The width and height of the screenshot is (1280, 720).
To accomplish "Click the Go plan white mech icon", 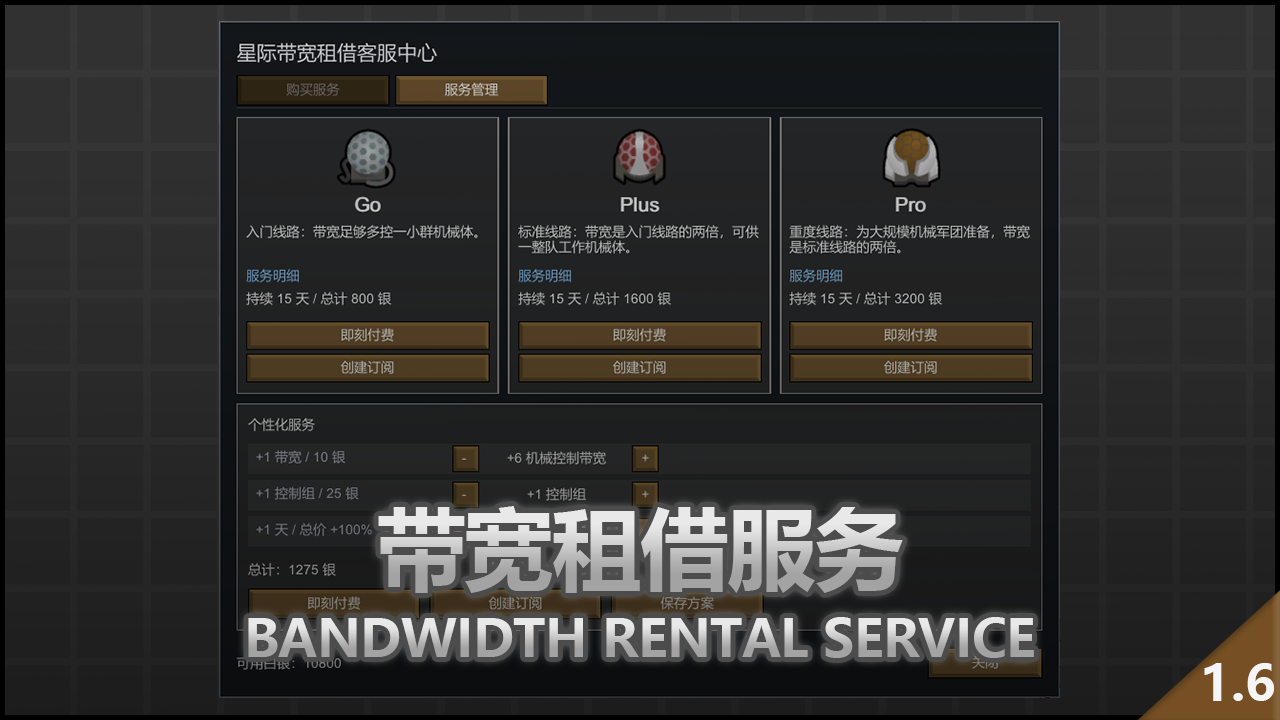I will click(x=367, y=159).
